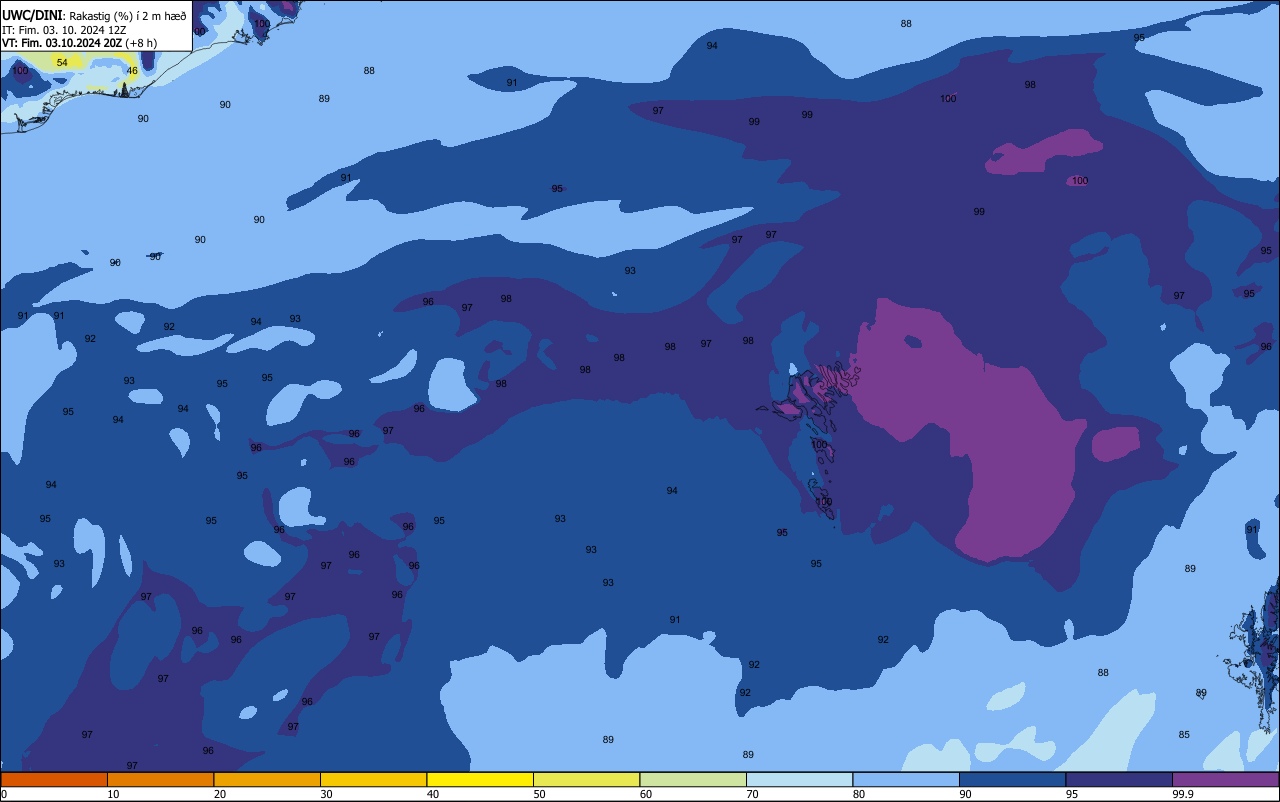The width and height of the screenshot is (1280, 802).
Task: Select the 'IT: Fim. 03. 10. 2024 12Z' line
Action: [64, 29]
